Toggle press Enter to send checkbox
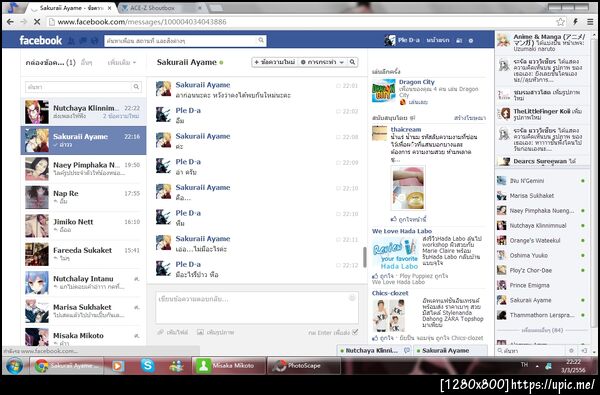Viewport: 600px width, 395px height. coord(355,332)
